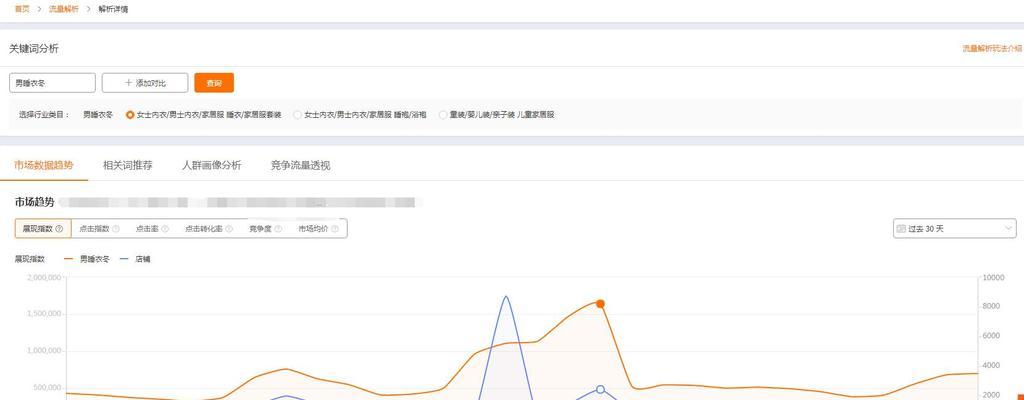Click 8000 right axis label

(x=991, y=307)
